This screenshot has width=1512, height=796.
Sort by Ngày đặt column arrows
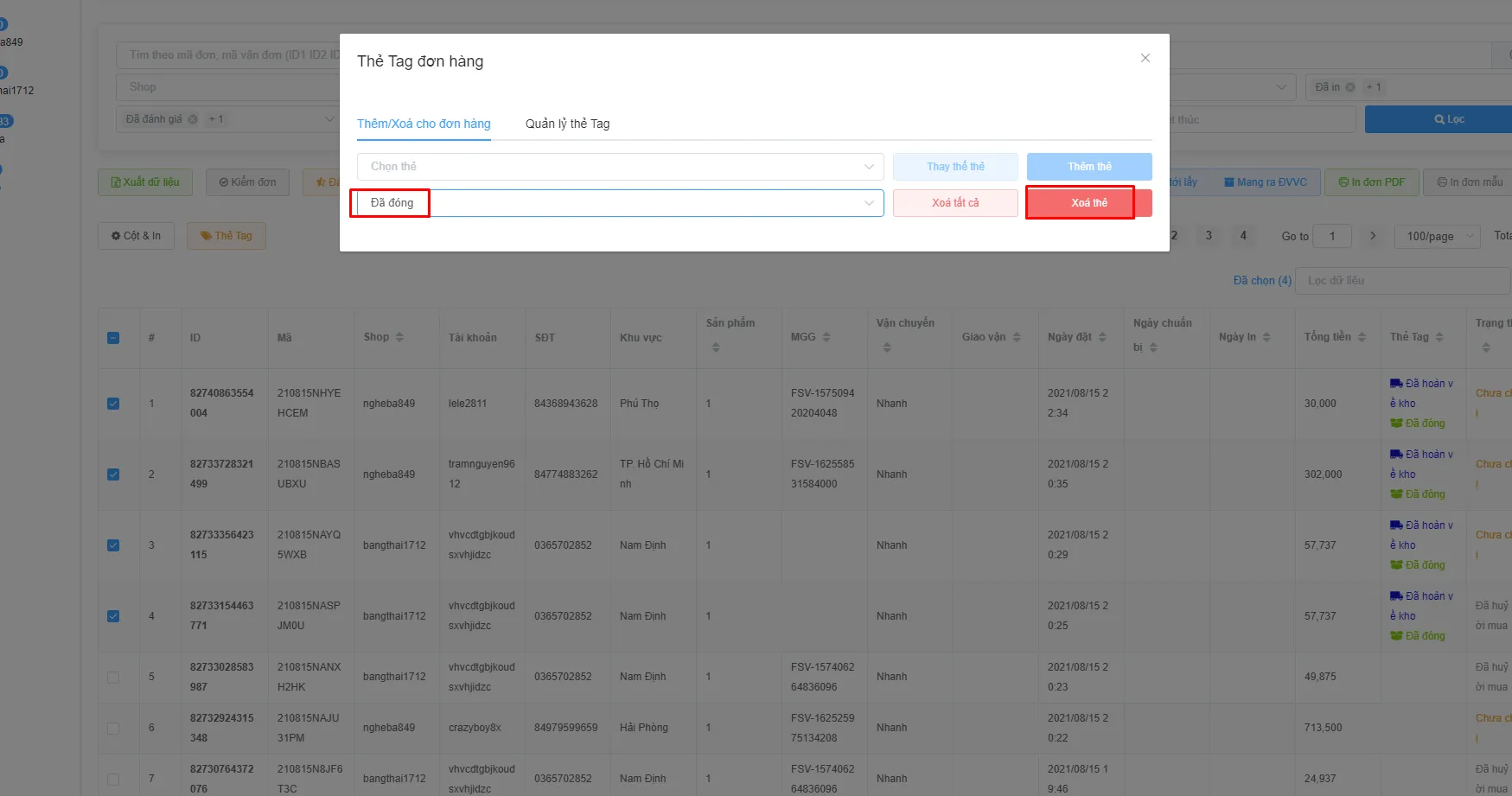(1102, 337)
